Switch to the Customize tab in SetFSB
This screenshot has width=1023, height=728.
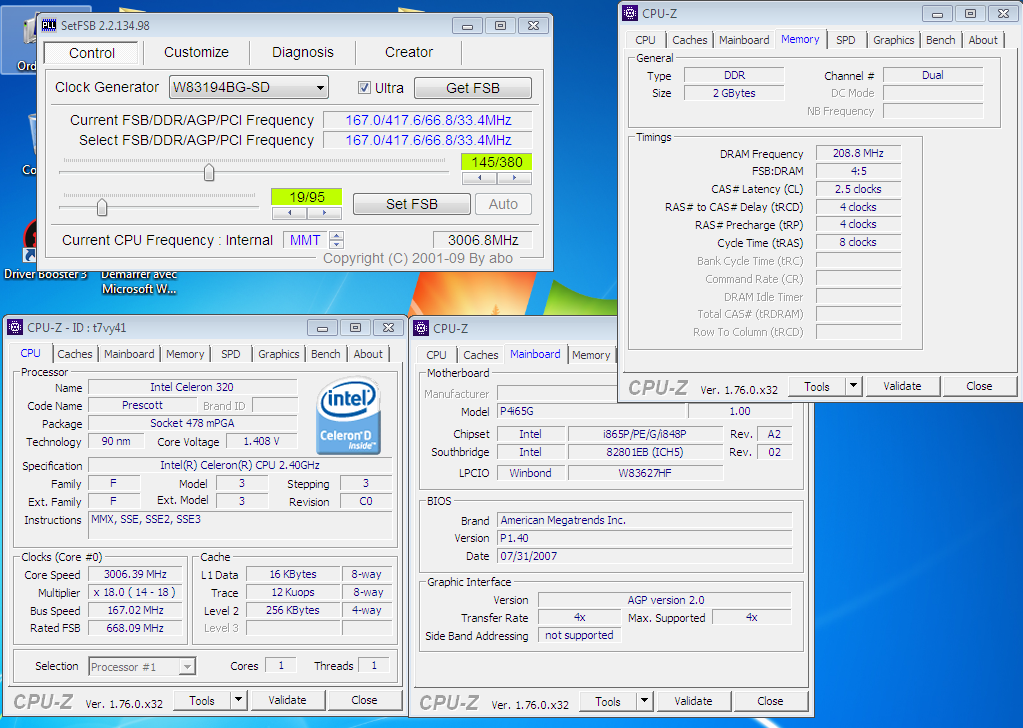coord(196,52)
